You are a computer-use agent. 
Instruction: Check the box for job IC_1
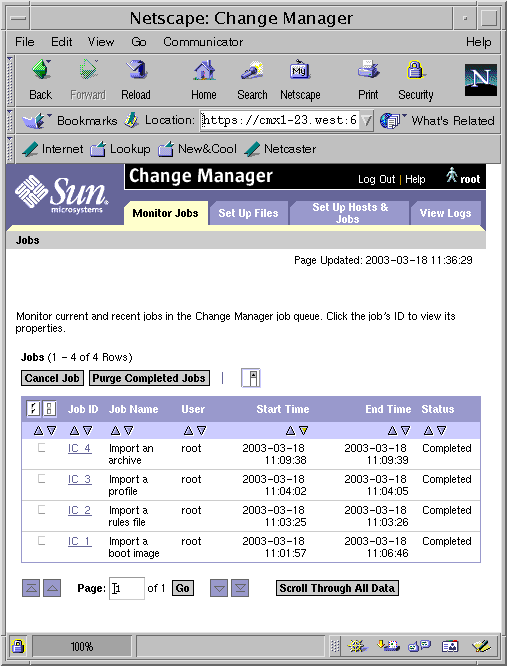pyautogui.click(x=41, y=541)
